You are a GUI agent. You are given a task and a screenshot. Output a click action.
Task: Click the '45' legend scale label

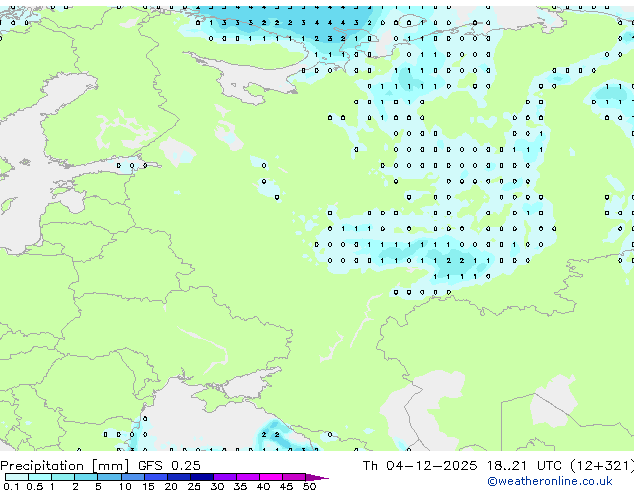click(287, 486)
